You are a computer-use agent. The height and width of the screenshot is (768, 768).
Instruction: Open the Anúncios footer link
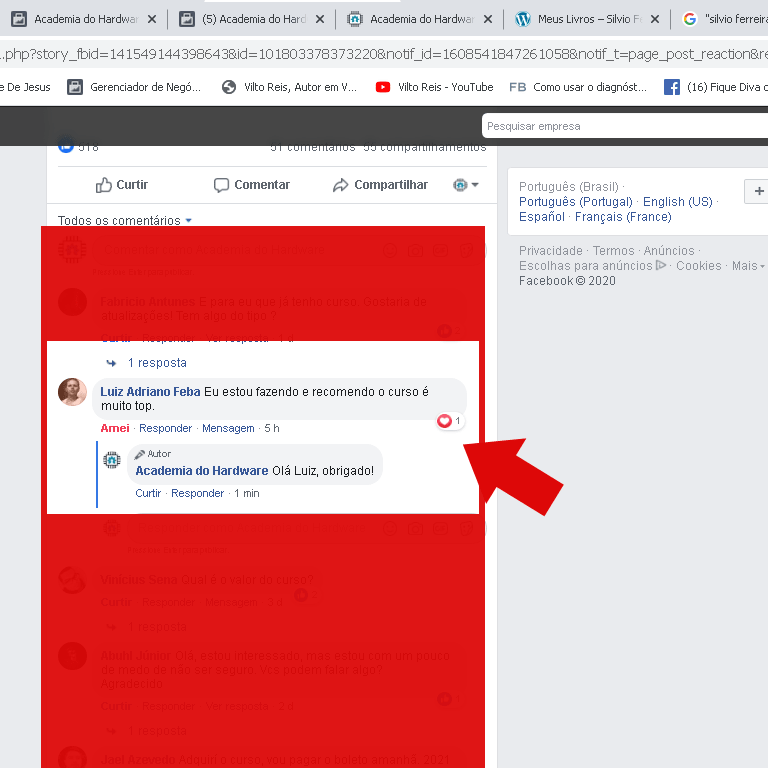click(669, 251)
